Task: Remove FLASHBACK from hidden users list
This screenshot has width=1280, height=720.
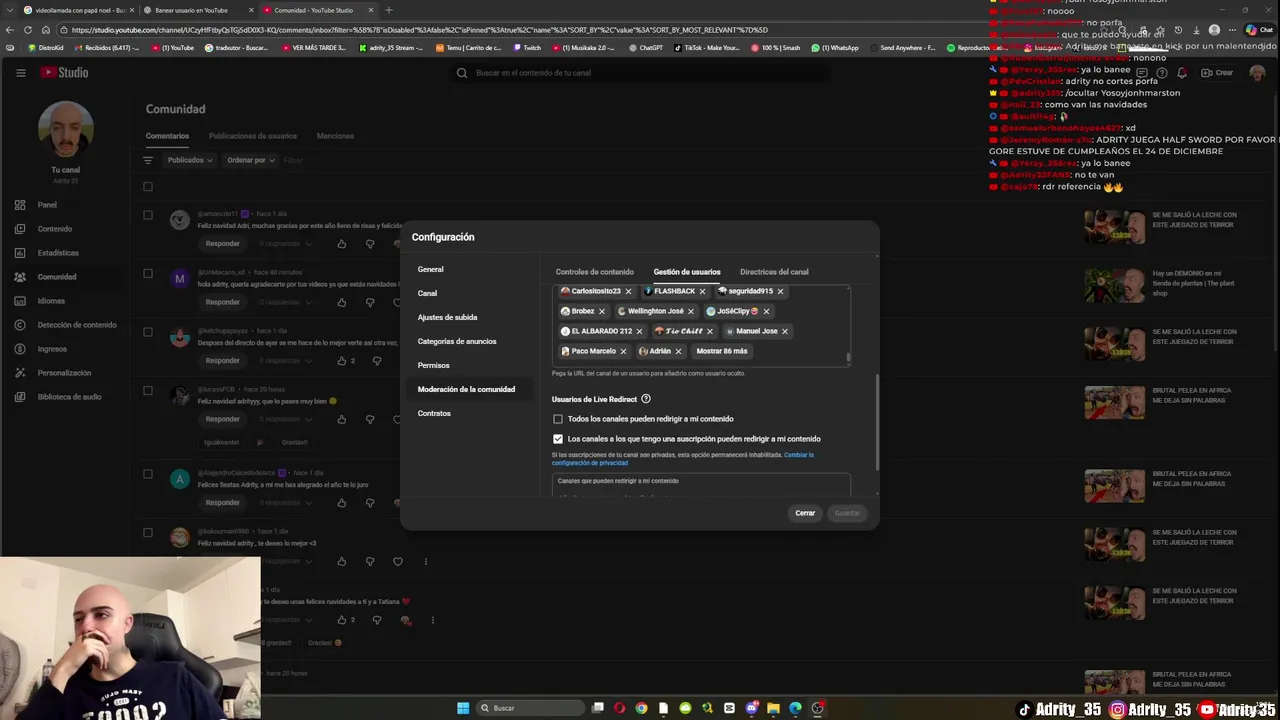Action: pos(702,291)
